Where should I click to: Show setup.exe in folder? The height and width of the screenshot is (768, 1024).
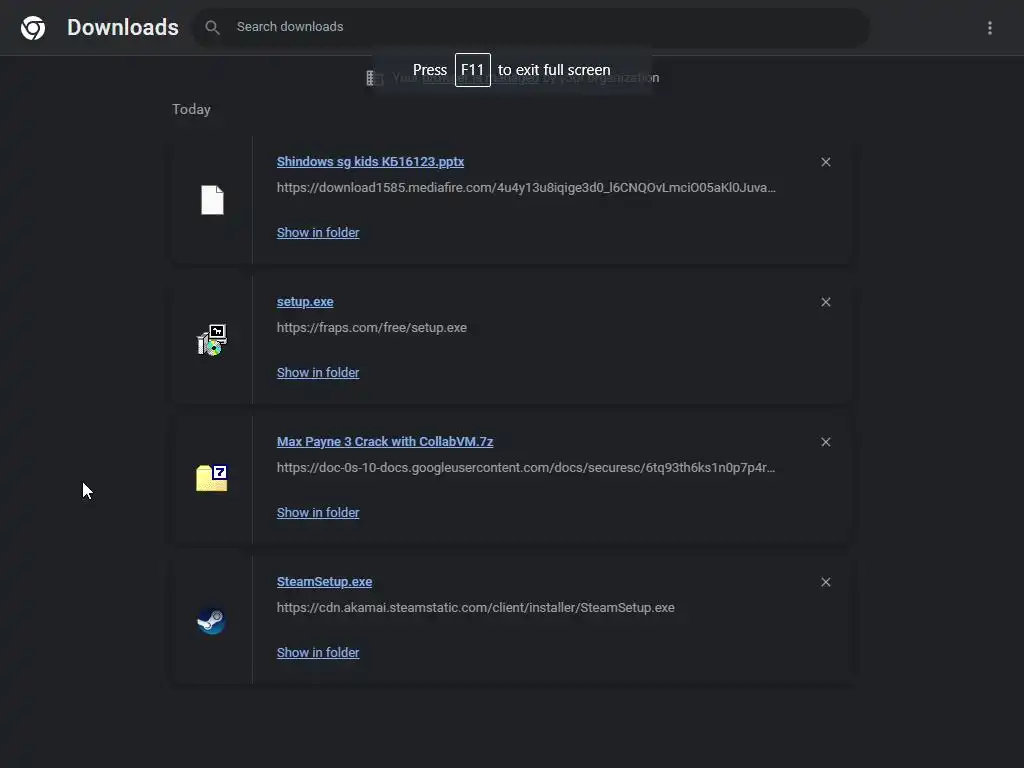318,372
